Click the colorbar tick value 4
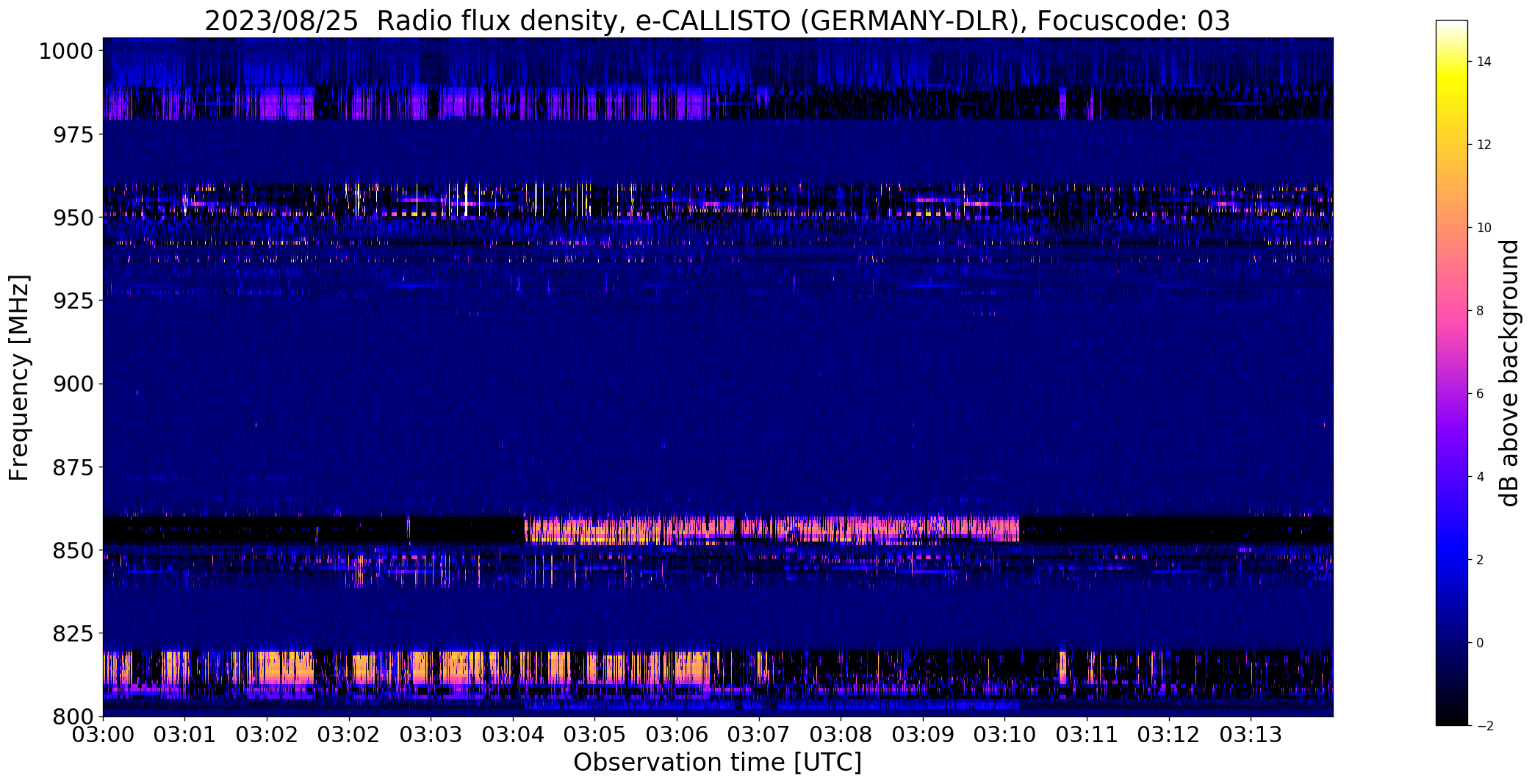The width and height of the screenshot is (1532, 784). 1481,477
